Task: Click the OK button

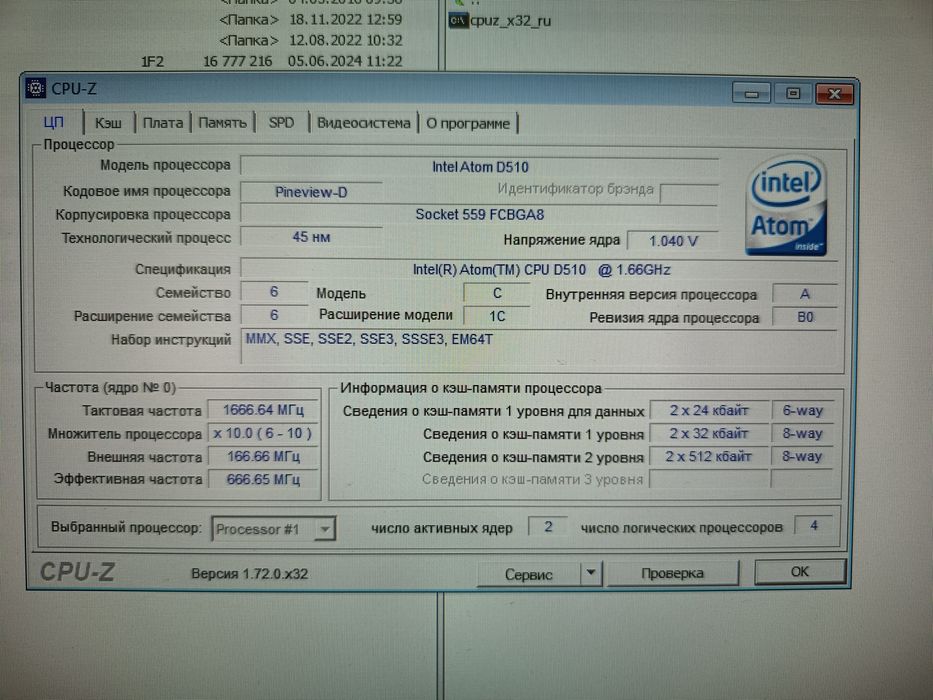Action: pos(800,571)
